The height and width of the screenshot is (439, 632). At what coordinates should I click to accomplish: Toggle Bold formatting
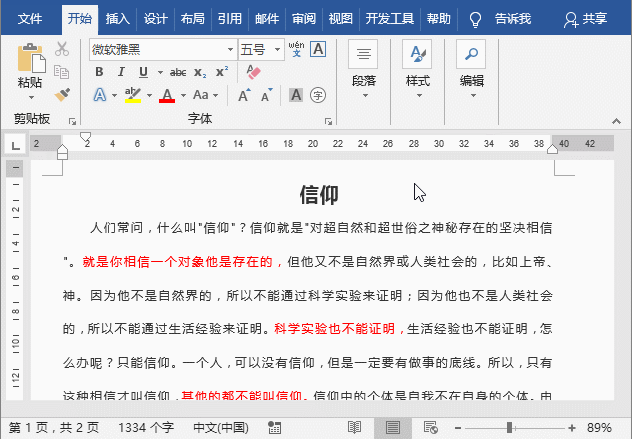point(98,72)
